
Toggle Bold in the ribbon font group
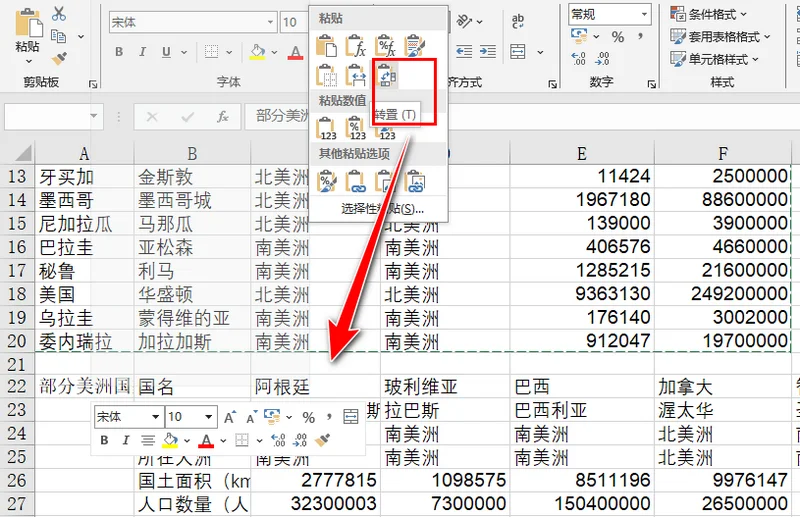tap(119, 52)
